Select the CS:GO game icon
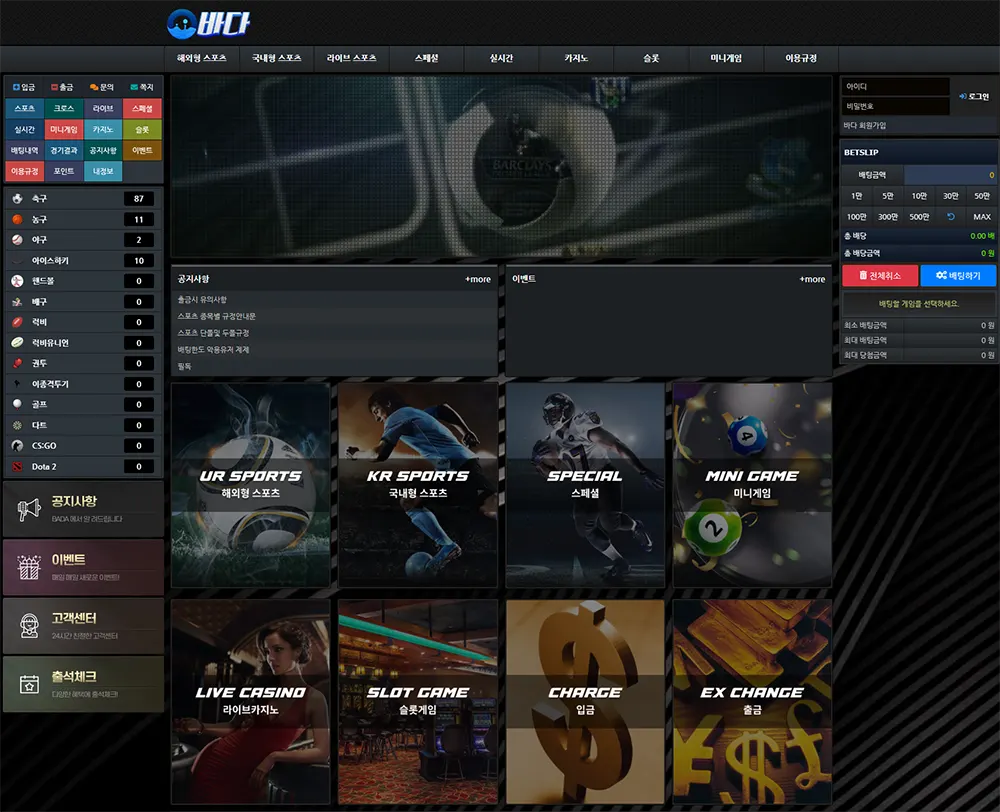This screenshot has width=1000, height=812. [x=17, y=446]
